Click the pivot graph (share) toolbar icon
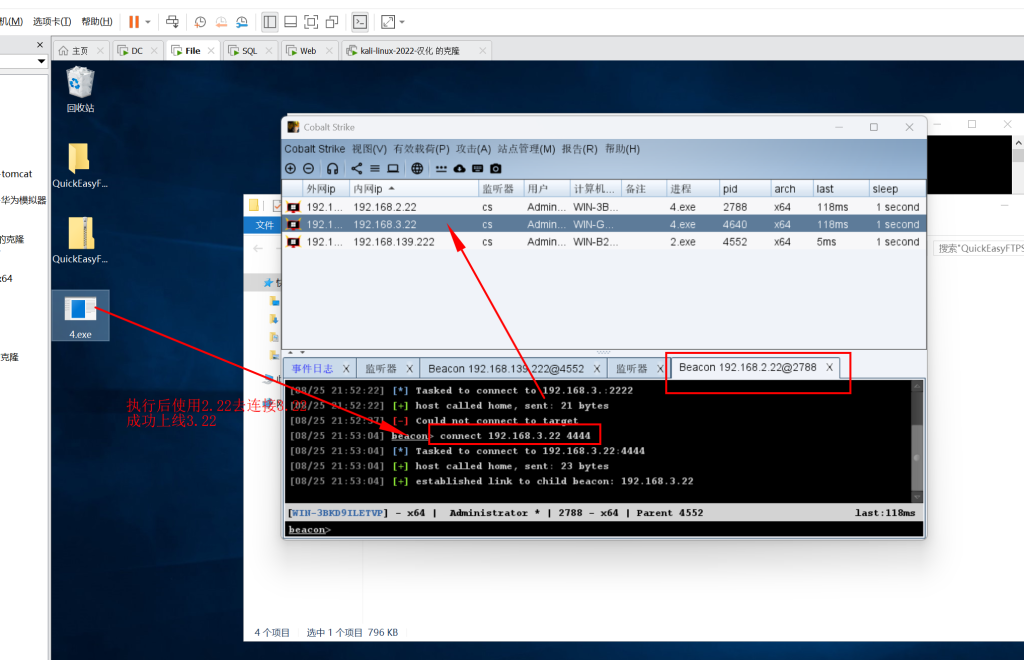 (x=357, y=168)
